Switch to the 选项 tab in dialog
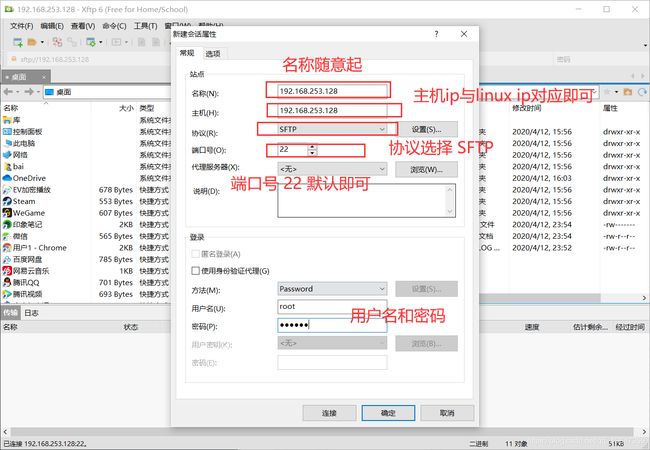The width and height of the screenshot is (650, 450). click(213, 53)
